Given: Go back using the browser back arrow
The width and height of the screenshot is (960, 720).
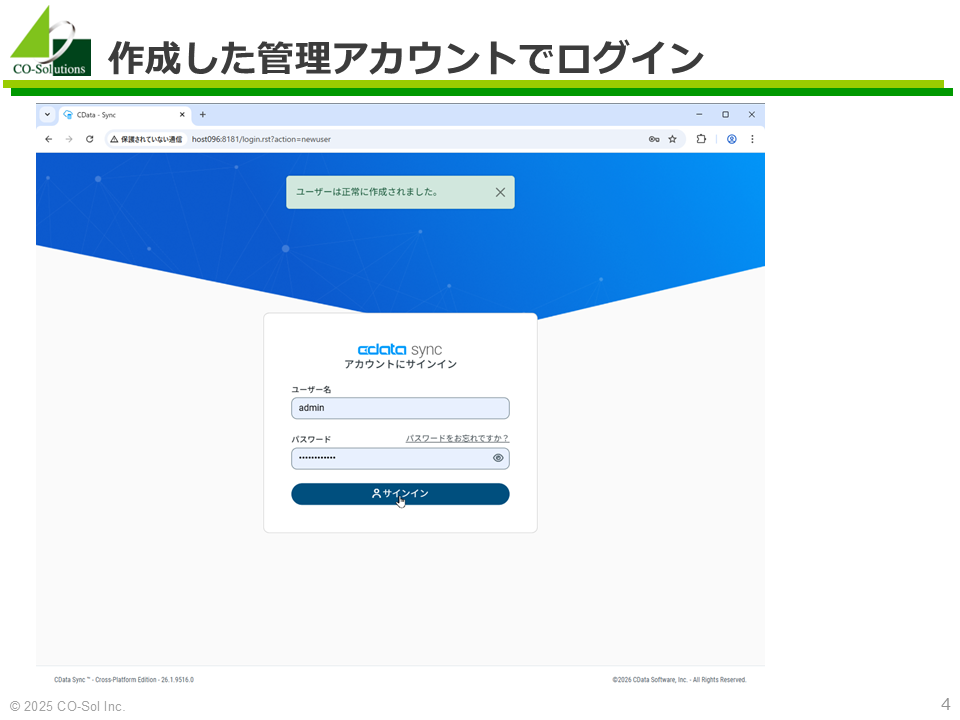Looking at the screenshot, I should pos(48,139).
